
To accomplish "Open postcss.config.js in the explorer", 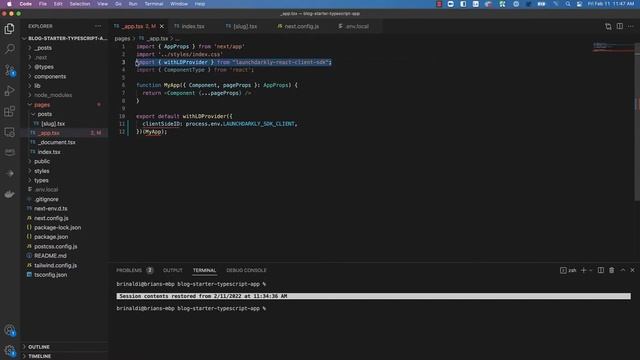I will [x=56, y=246].
